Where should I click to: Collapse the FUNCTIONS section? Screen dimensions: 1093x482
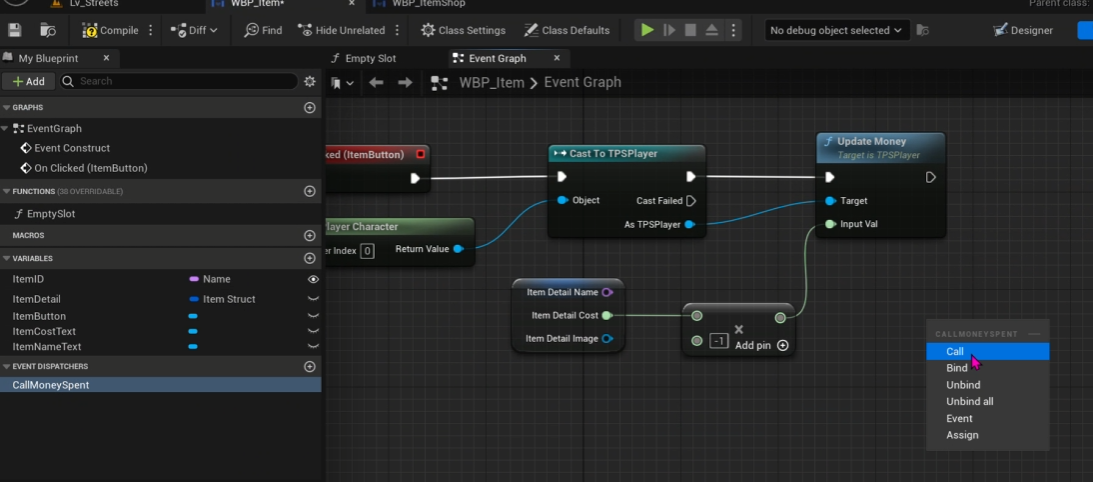pyautogui.click(x=6, y=191)
